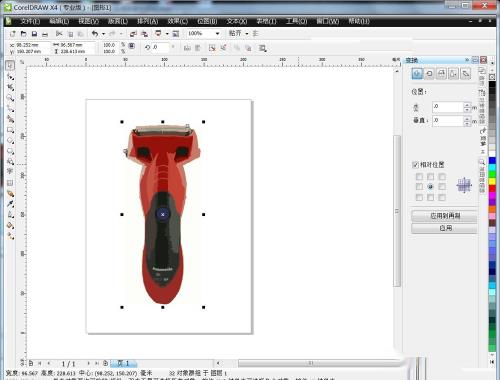Click the Open file icon
Screen dimensions: 500x380
tap(23, 34)
